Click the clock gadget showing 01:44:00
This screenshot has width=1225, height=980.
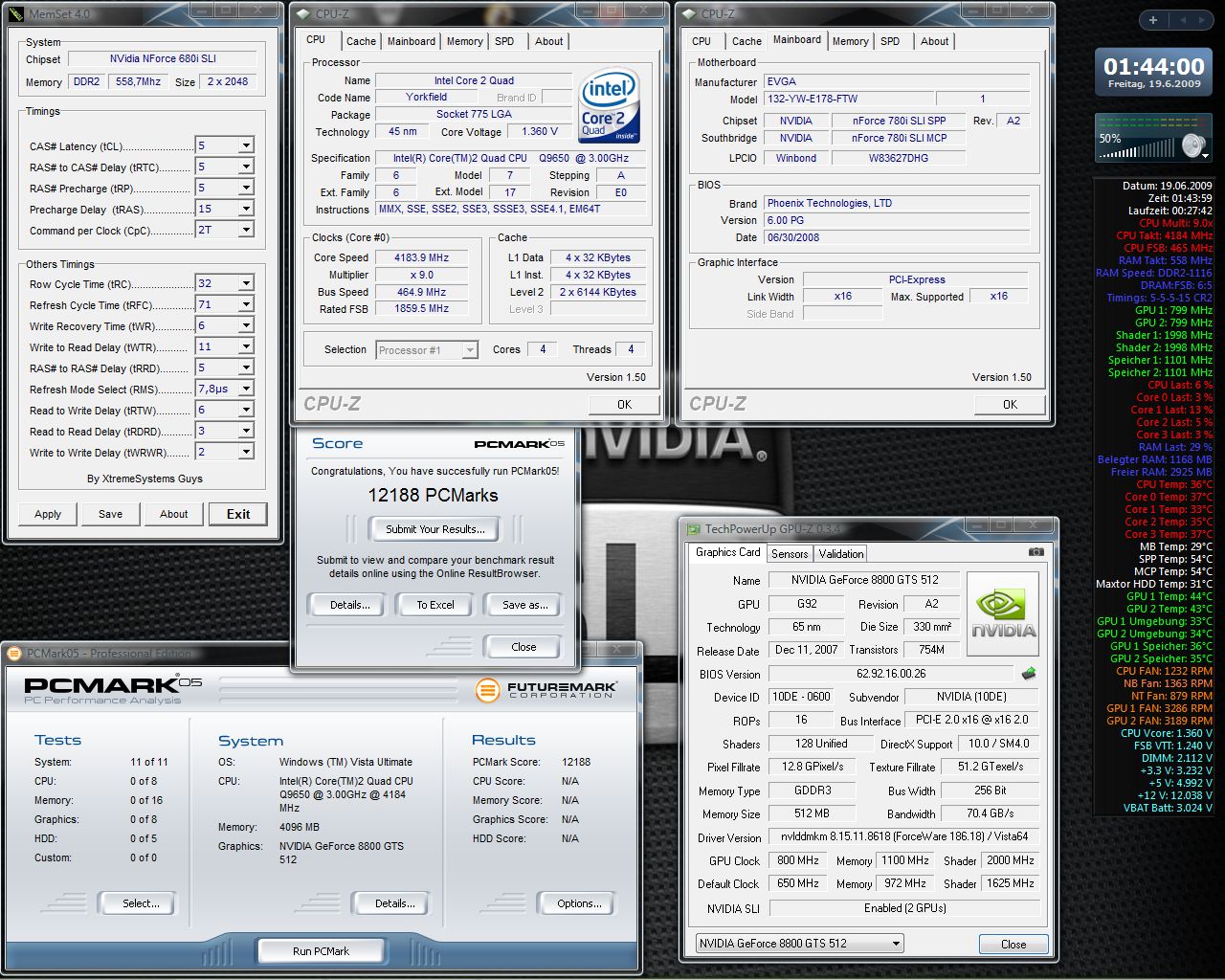1153,72
